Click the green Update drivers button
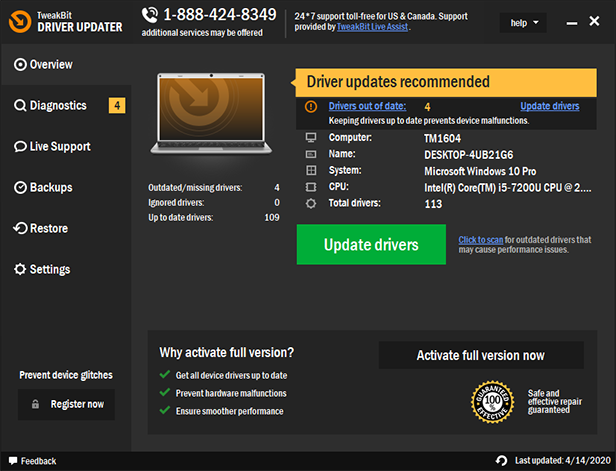Image resolution: width=616 pixels, height=471 pixels. tap(371, 244)
